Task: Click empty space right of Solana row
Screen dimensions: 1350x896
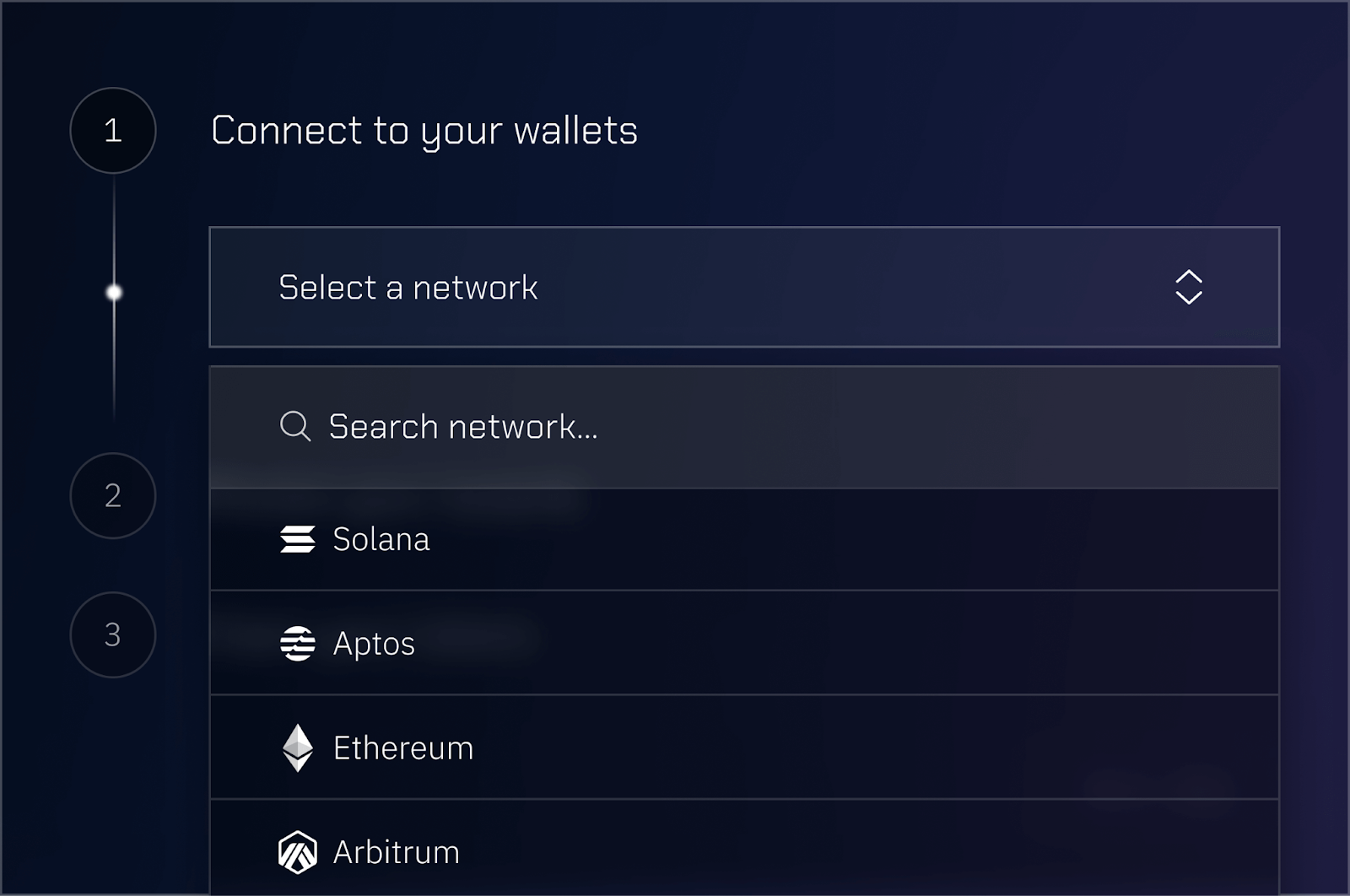Action: 928,539
